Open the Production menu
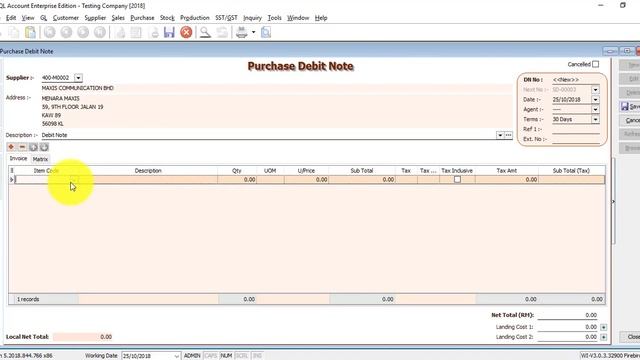This screenshot has height=360, width=640. (195, 18)
